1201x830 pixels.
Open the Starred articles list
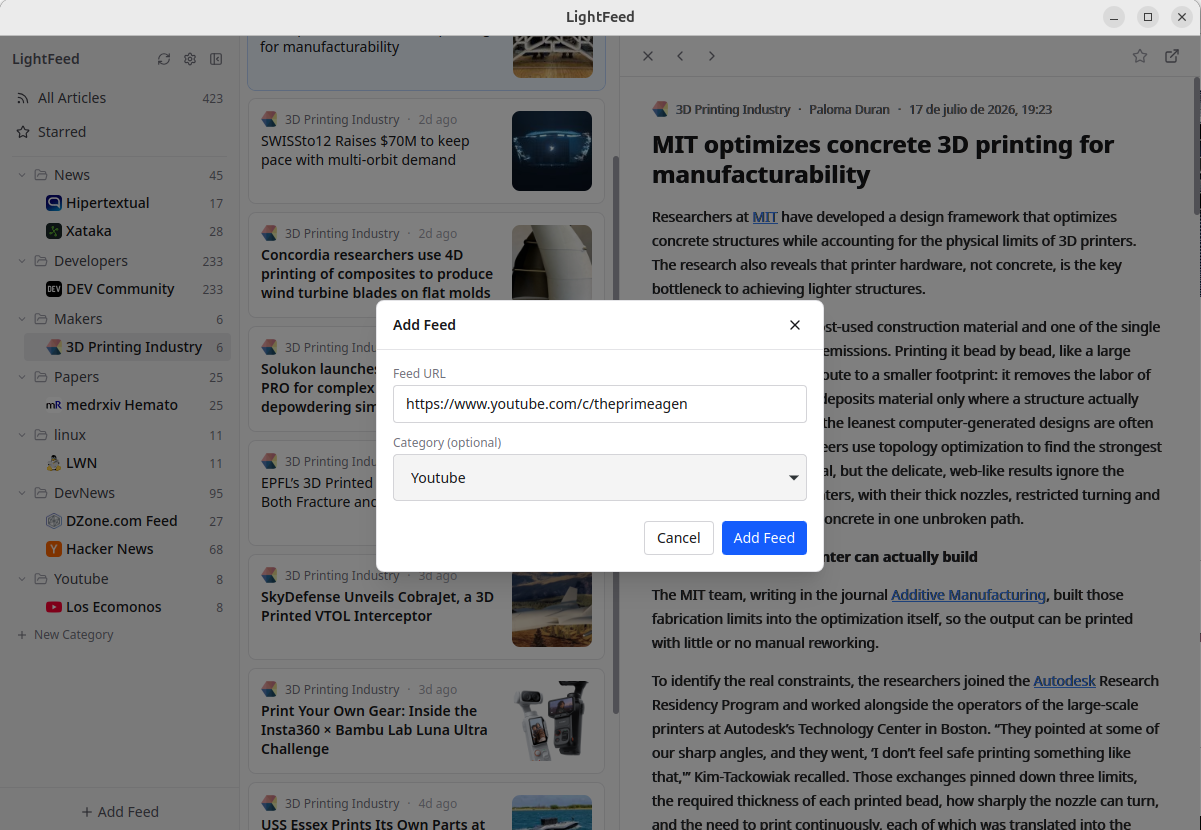click(x=119, y=132)
